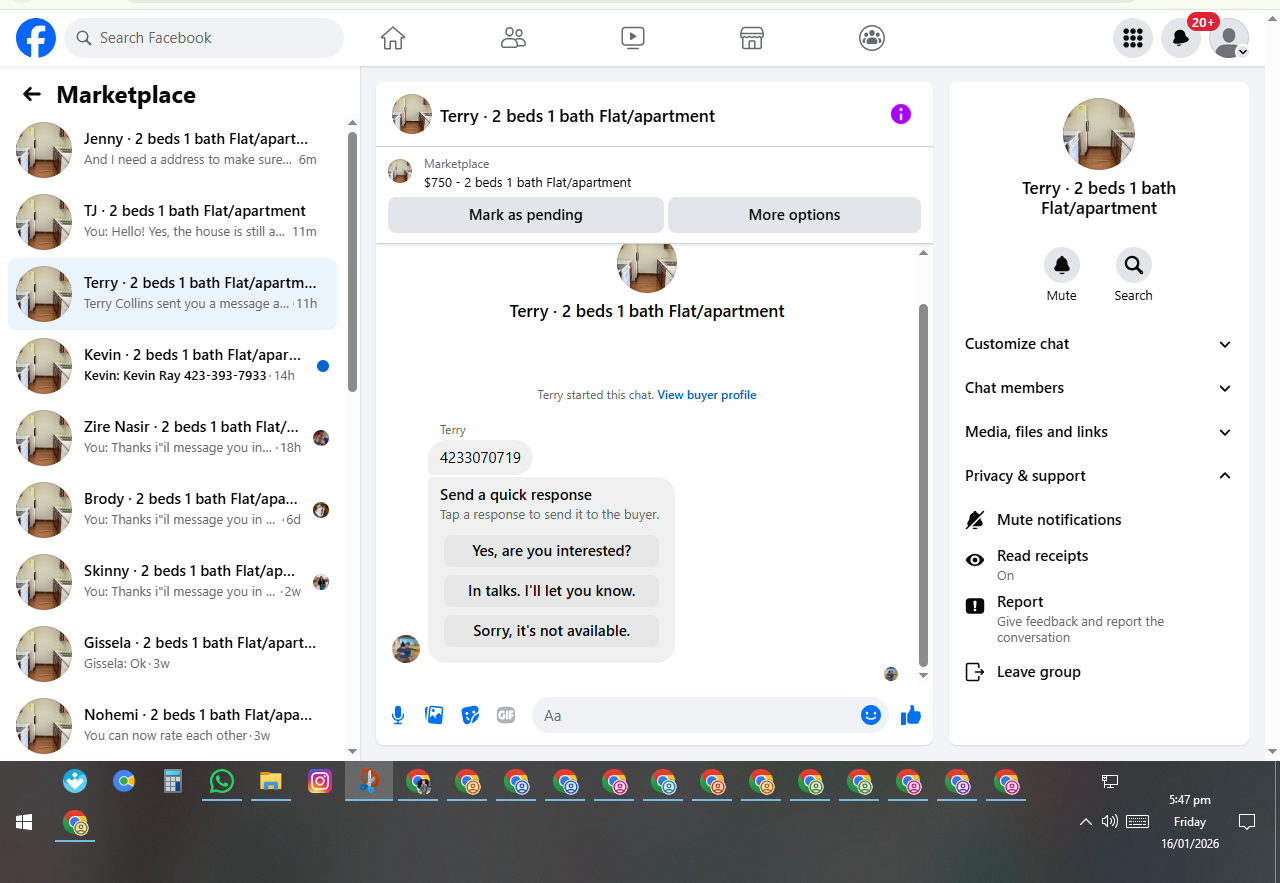The image size is (1280, 883).
Task: Click the touch keyboard icon in system tray
Action: click(1137, 822)
